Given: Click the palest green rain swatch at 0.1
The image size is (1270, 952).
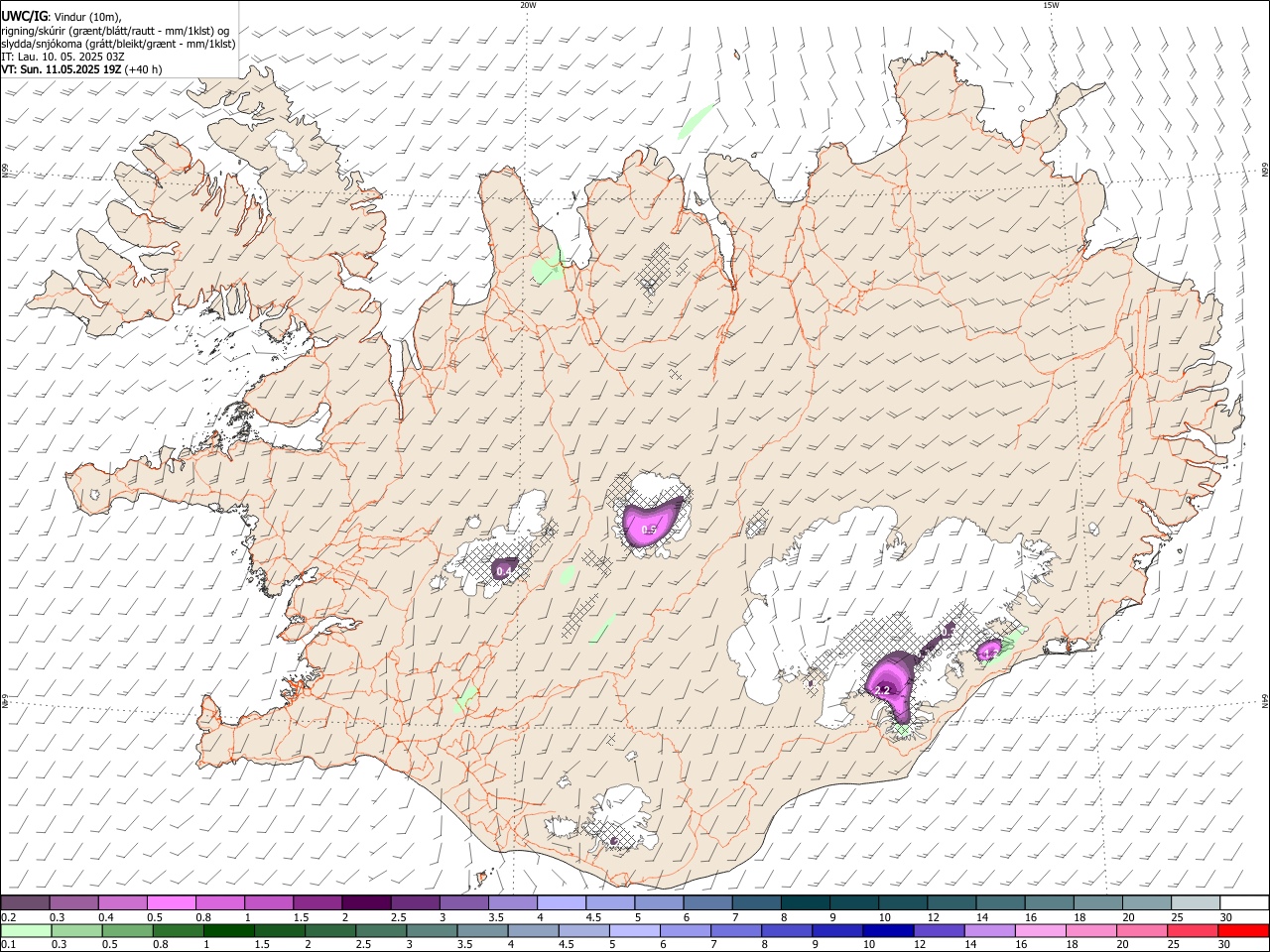Looking at the screenshot, I should click(x=26, y=930).
